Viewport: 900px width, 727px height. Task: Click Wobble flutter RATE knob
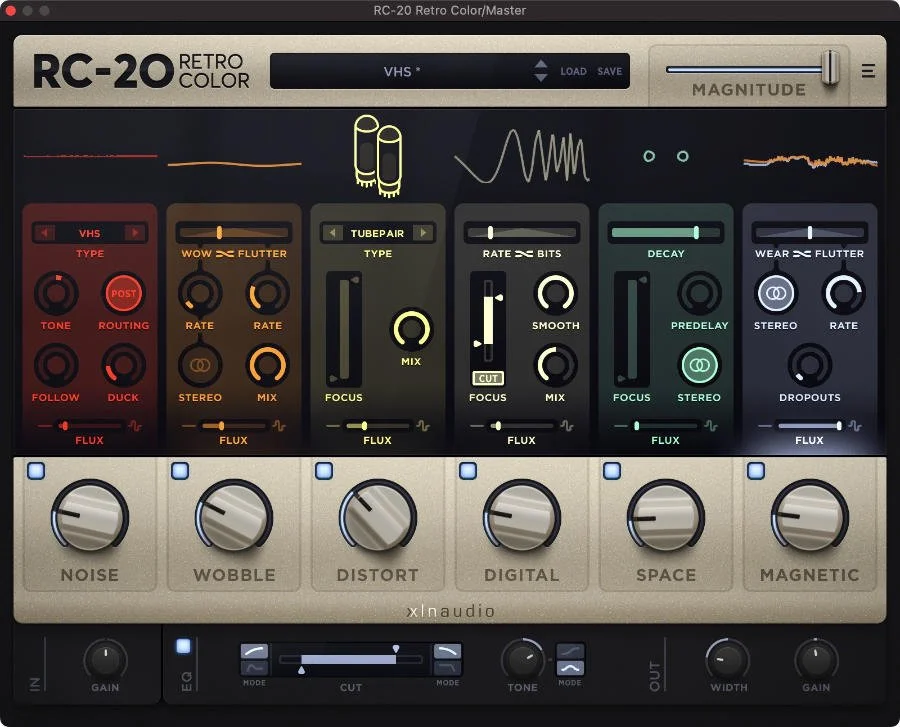pos(267,293)
